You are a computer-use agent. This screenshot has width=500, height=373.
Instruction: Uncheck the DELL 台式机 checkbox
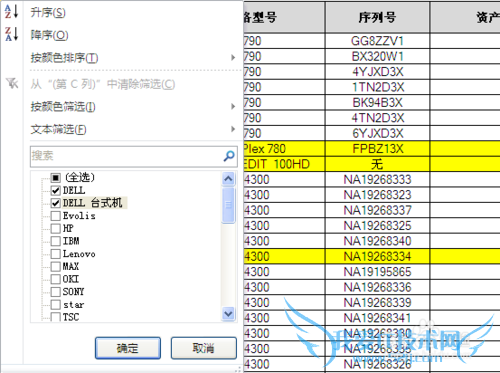pyautogui.click(x=56, y=203)
